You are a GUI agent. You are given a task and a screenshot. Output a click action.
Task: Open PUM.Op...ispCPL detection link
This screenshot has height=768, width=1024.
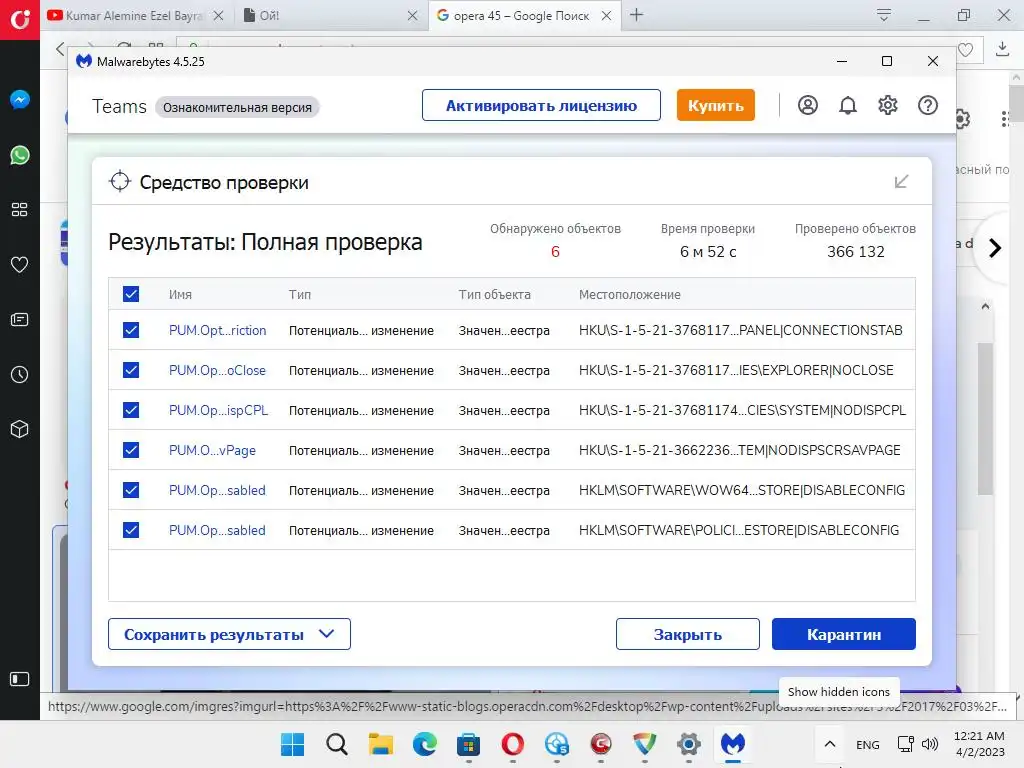pyautogui.click(x=218, y=410)
